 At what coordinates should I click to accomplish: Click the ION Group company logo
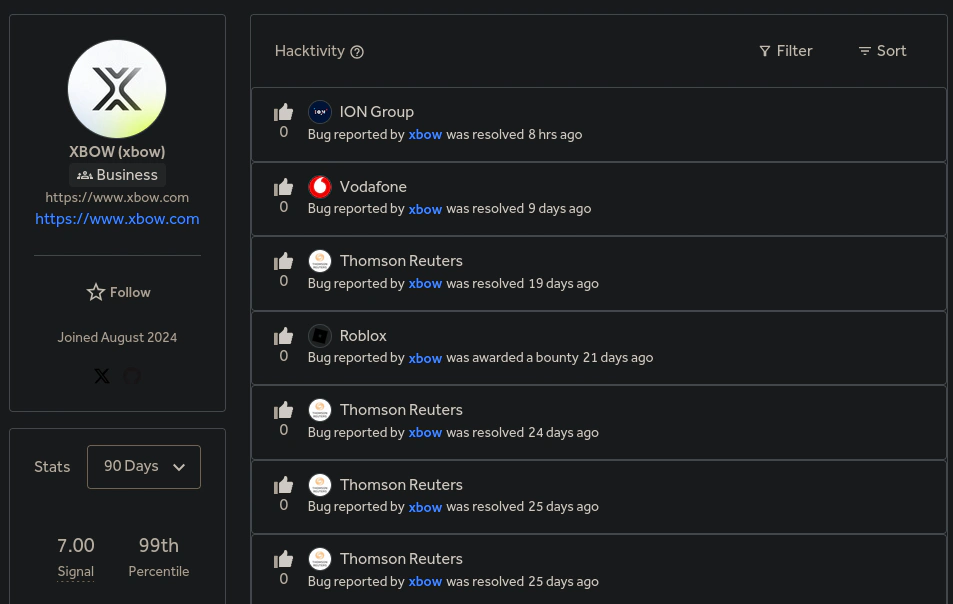point(320,111)
